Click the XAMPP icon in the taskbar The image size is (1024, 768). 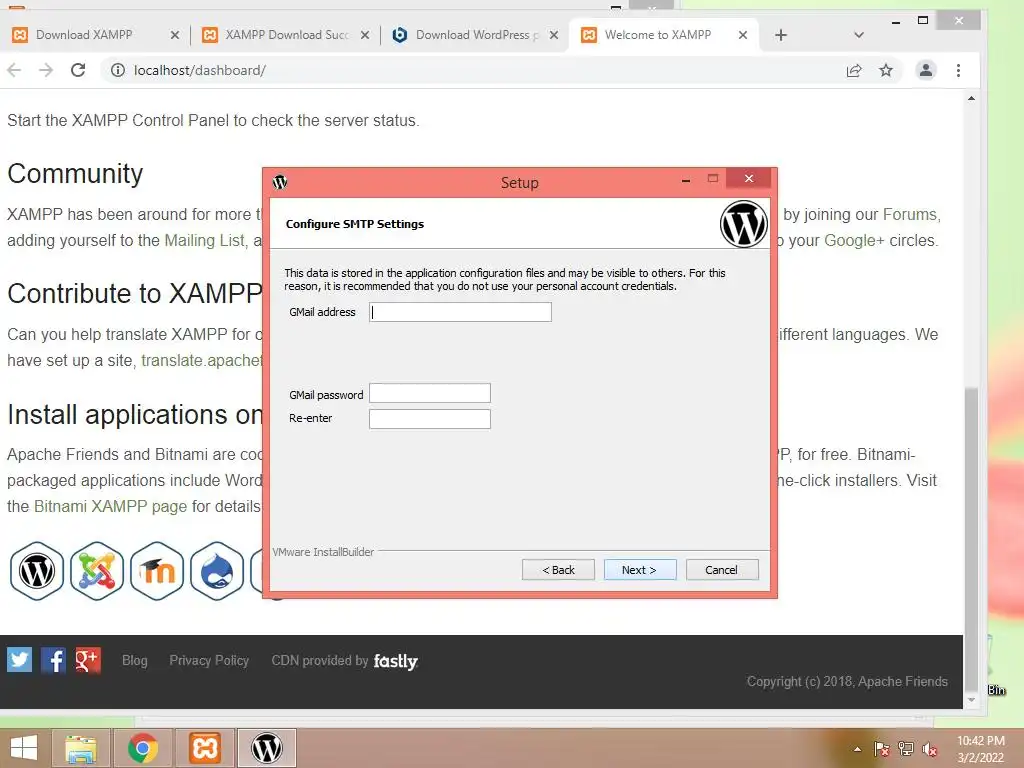pos(204,748)
